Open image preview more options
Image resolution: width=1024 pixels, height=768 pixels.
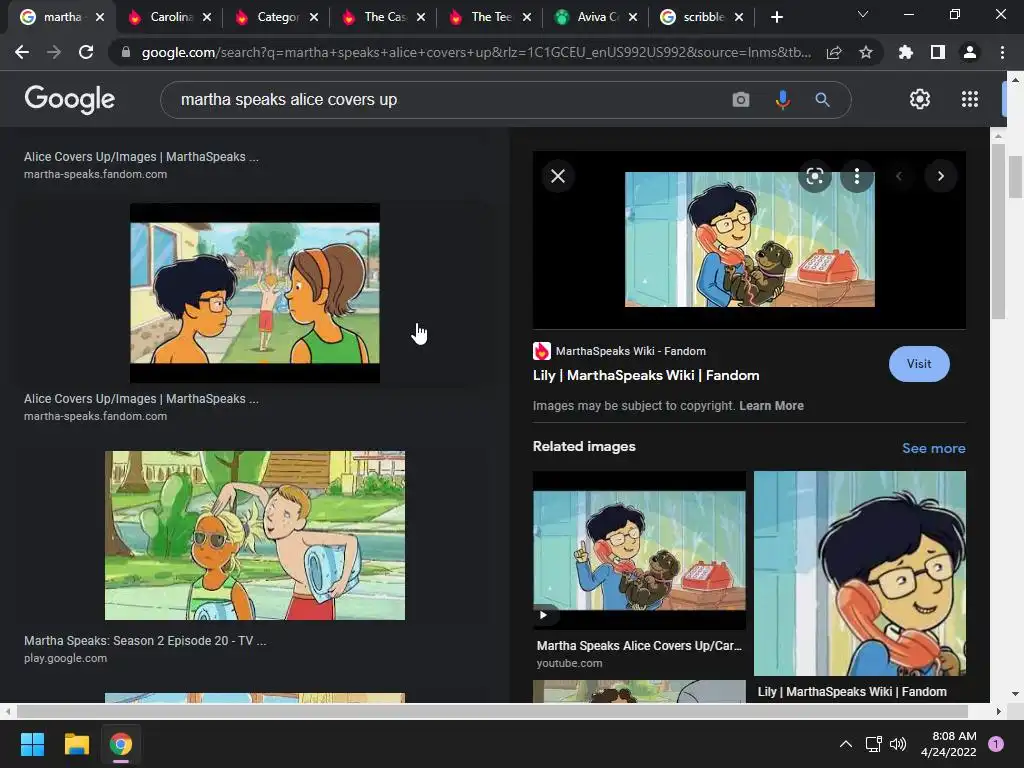857,176
